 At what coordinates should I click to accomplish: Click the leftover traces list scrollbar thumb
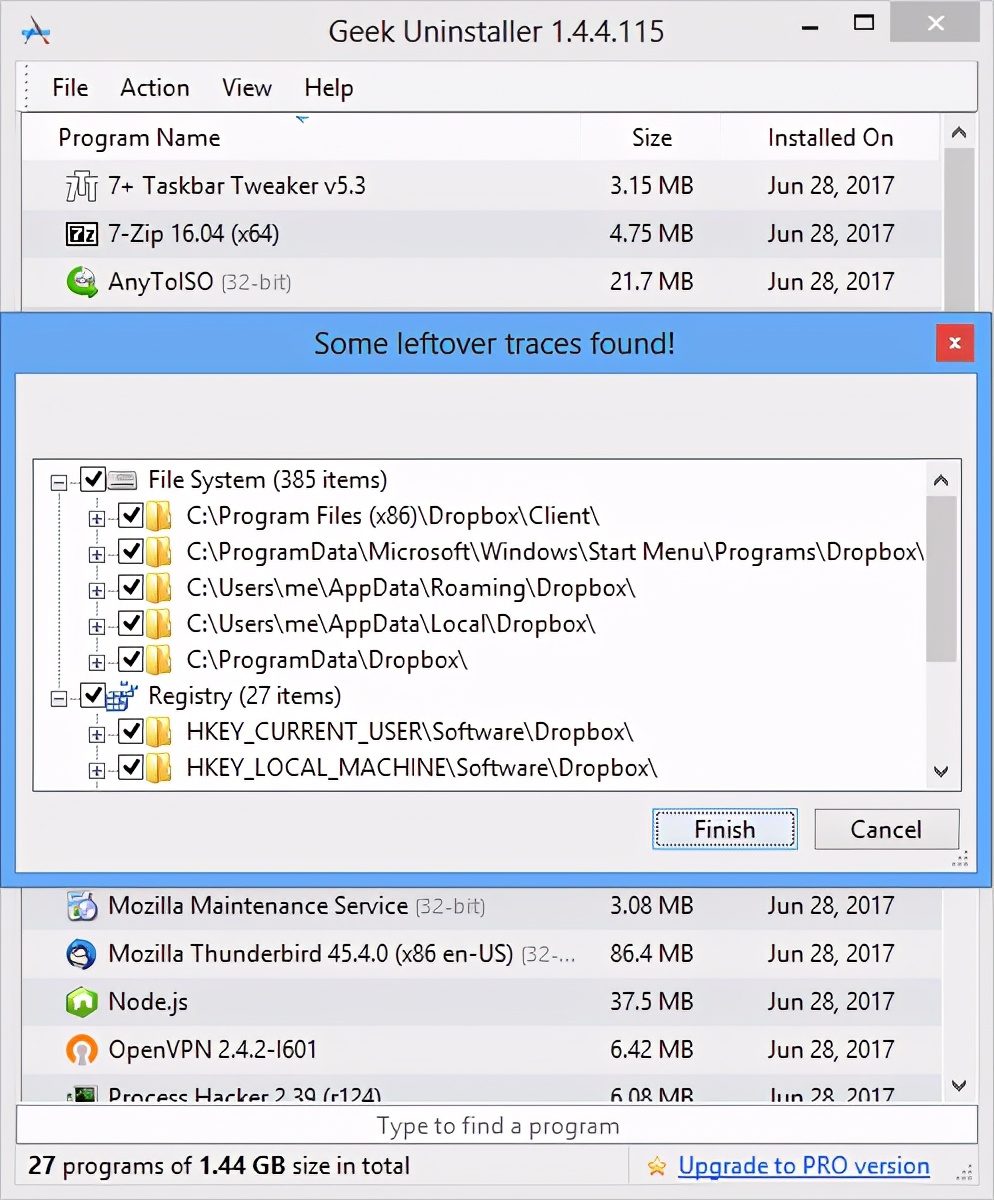click(x=940, y=580)
